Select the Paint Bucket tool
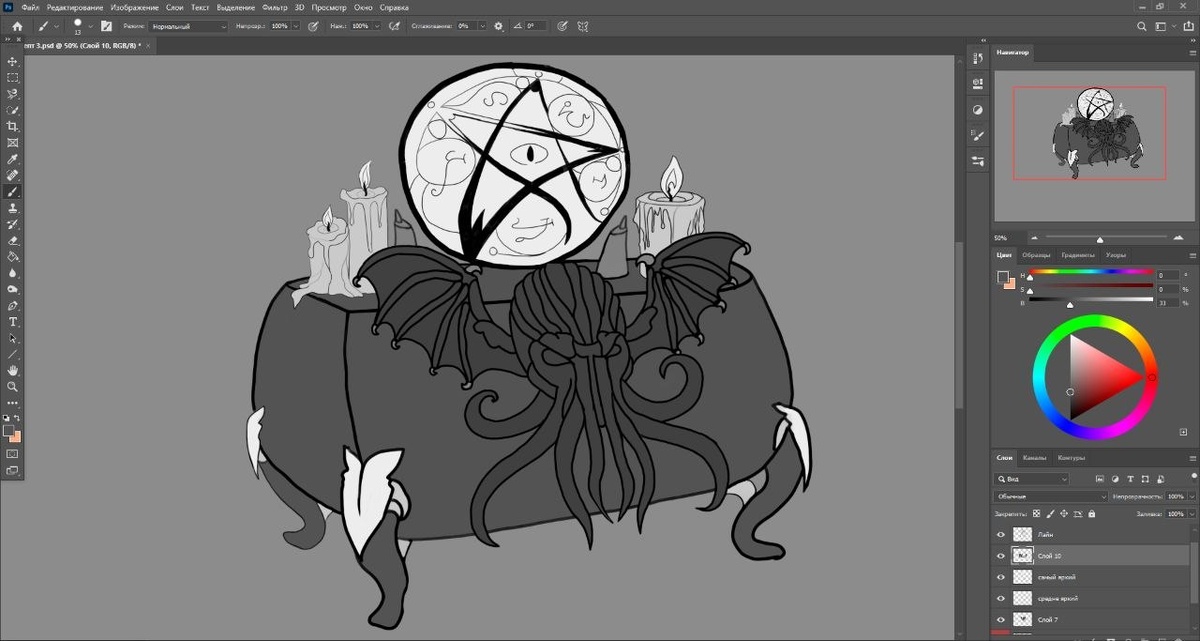The image size is (1200, 641). click(x=13, y=256)
